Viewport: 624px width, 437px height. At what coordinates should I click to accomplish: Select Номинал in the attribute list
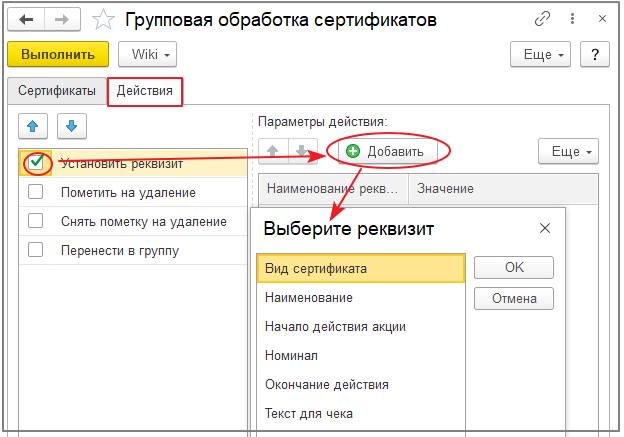click(x=291, y=355)
